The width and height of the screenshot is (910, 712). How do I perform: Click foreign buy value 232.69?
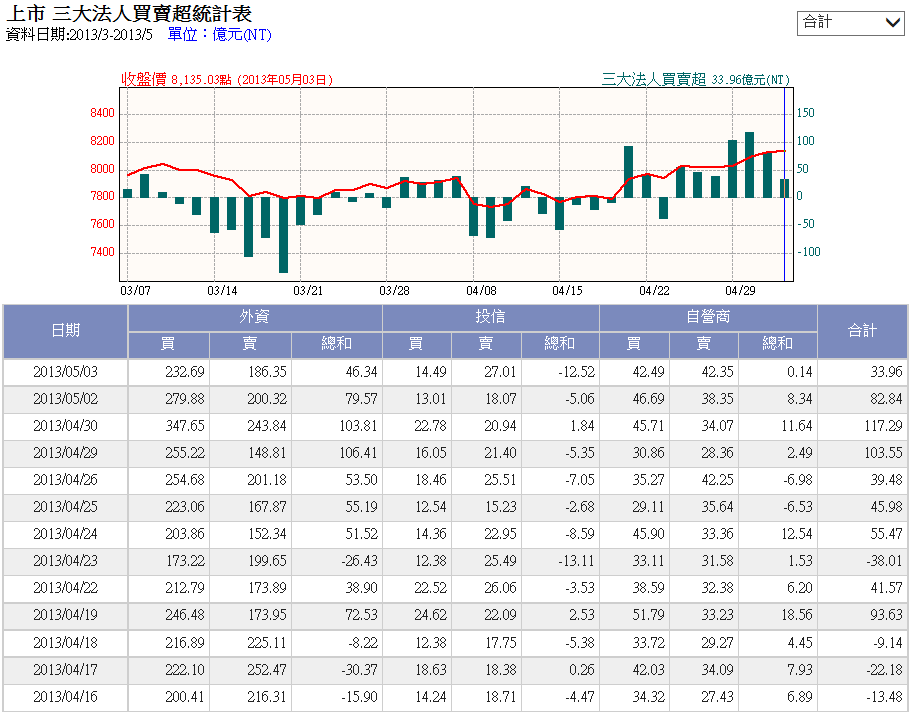pos(185,372)
